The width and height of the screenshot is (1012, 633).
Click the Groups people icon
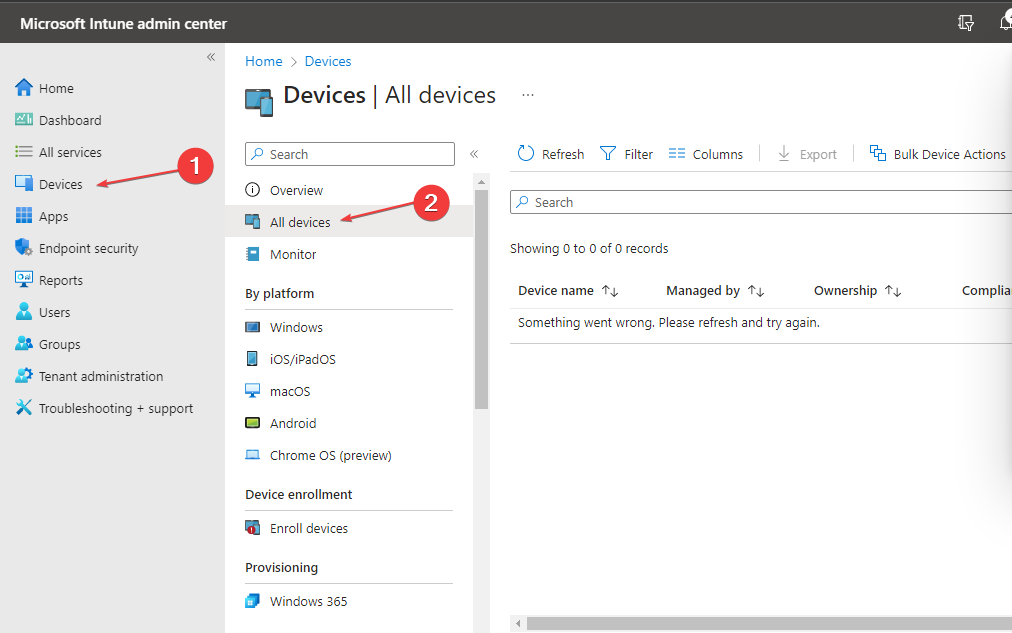[24, 343]
